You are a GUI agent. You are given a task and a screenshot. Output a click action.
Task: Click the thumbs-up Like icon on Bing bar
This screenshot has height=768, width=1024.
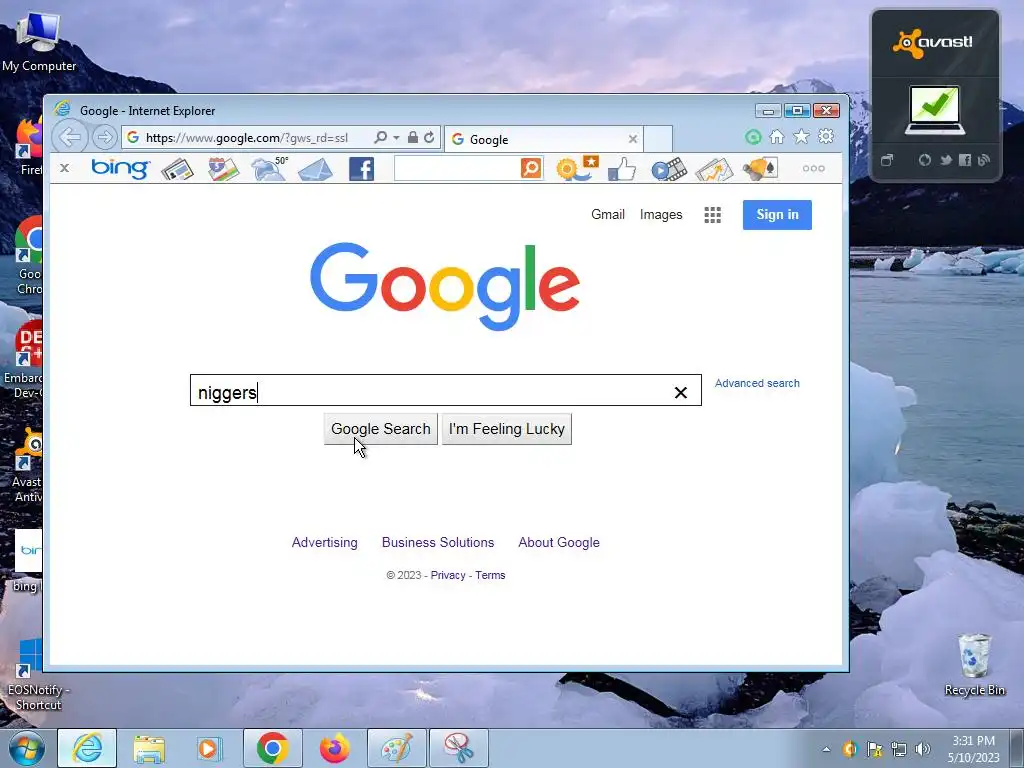pos(621,169)
